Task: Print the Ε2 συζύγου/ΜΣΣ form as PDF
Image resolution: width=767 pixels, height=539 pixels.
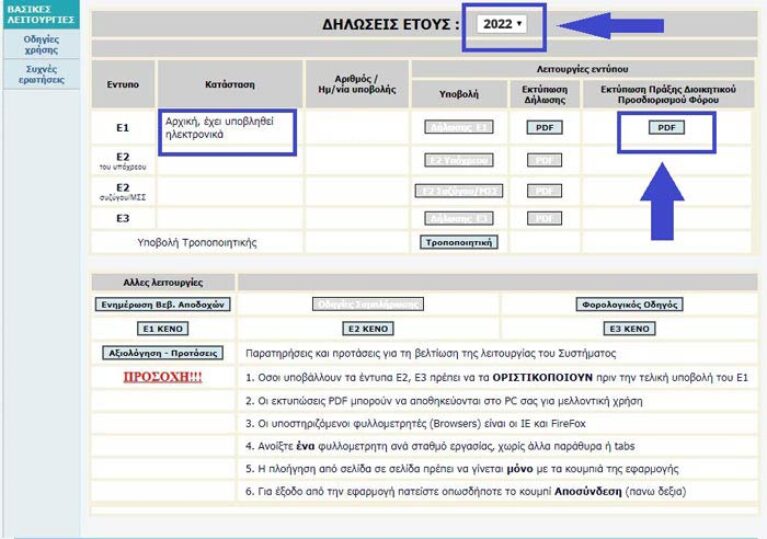Action: point(544,191)
